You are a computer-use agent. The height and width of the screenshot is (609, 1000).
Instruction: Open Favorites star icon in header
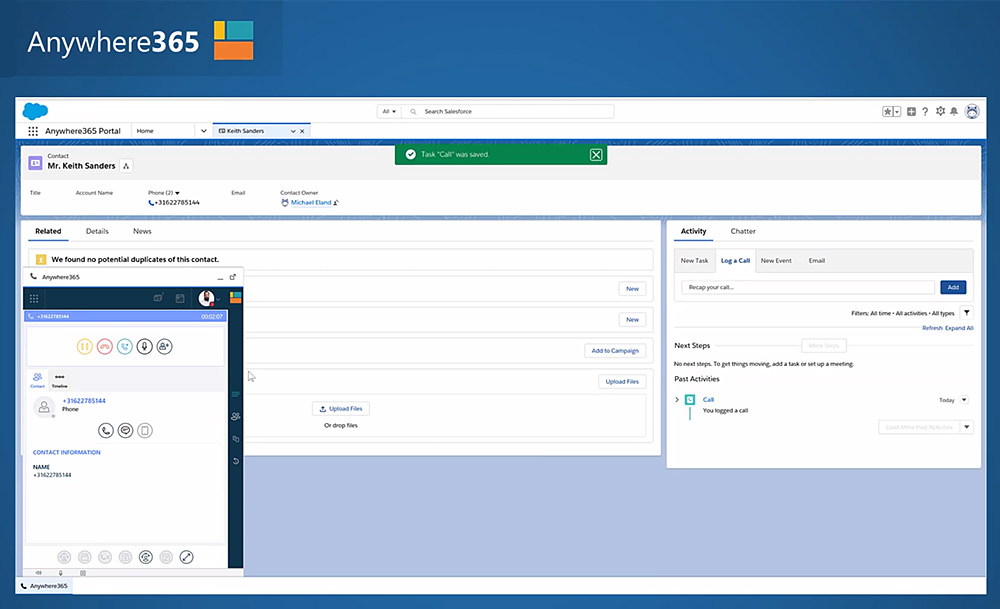tap(887, 112)
